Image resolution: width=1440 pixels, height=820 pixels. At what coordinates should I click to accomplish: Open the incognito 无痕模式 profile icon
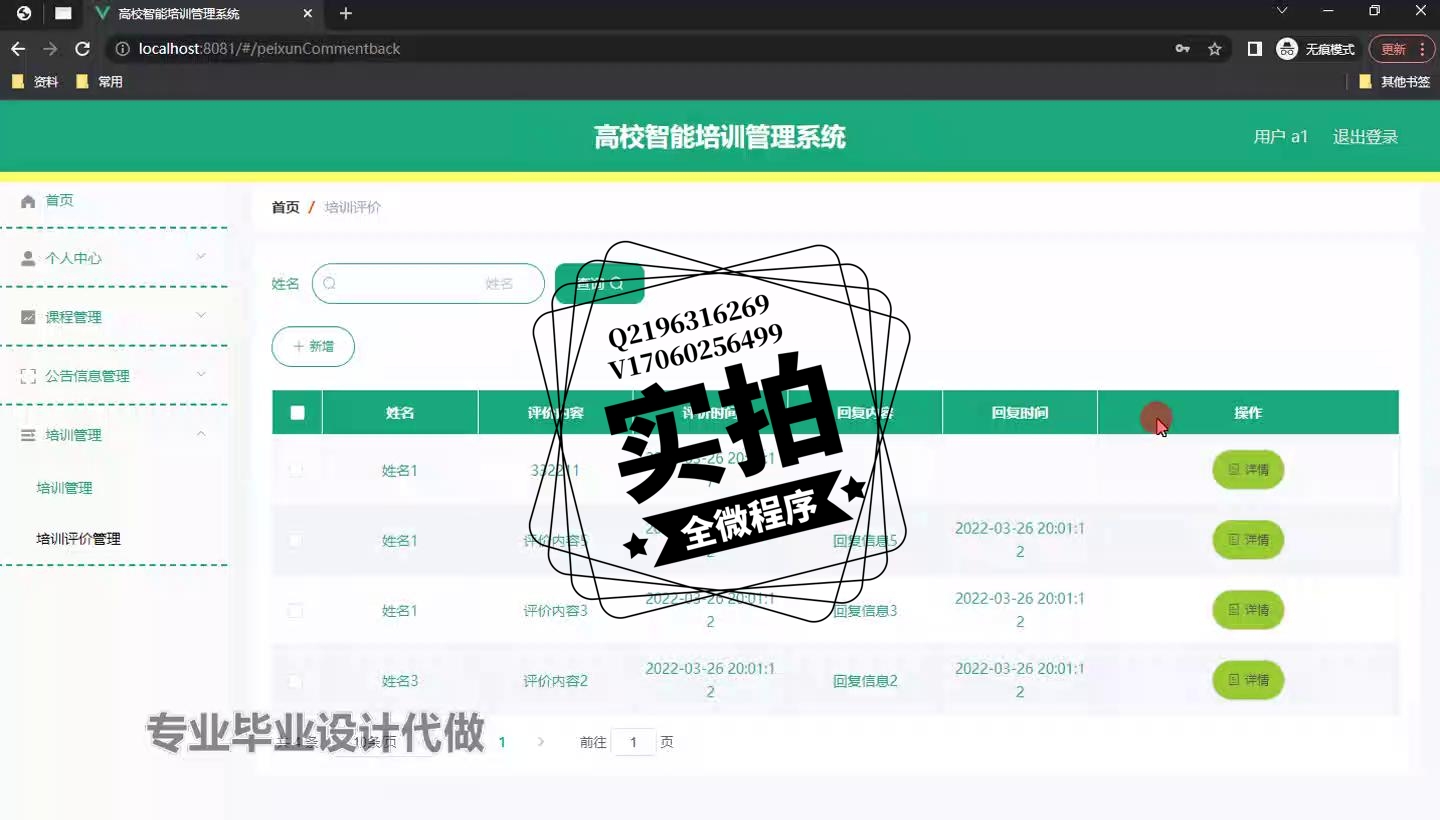[x=1315, y=49]
